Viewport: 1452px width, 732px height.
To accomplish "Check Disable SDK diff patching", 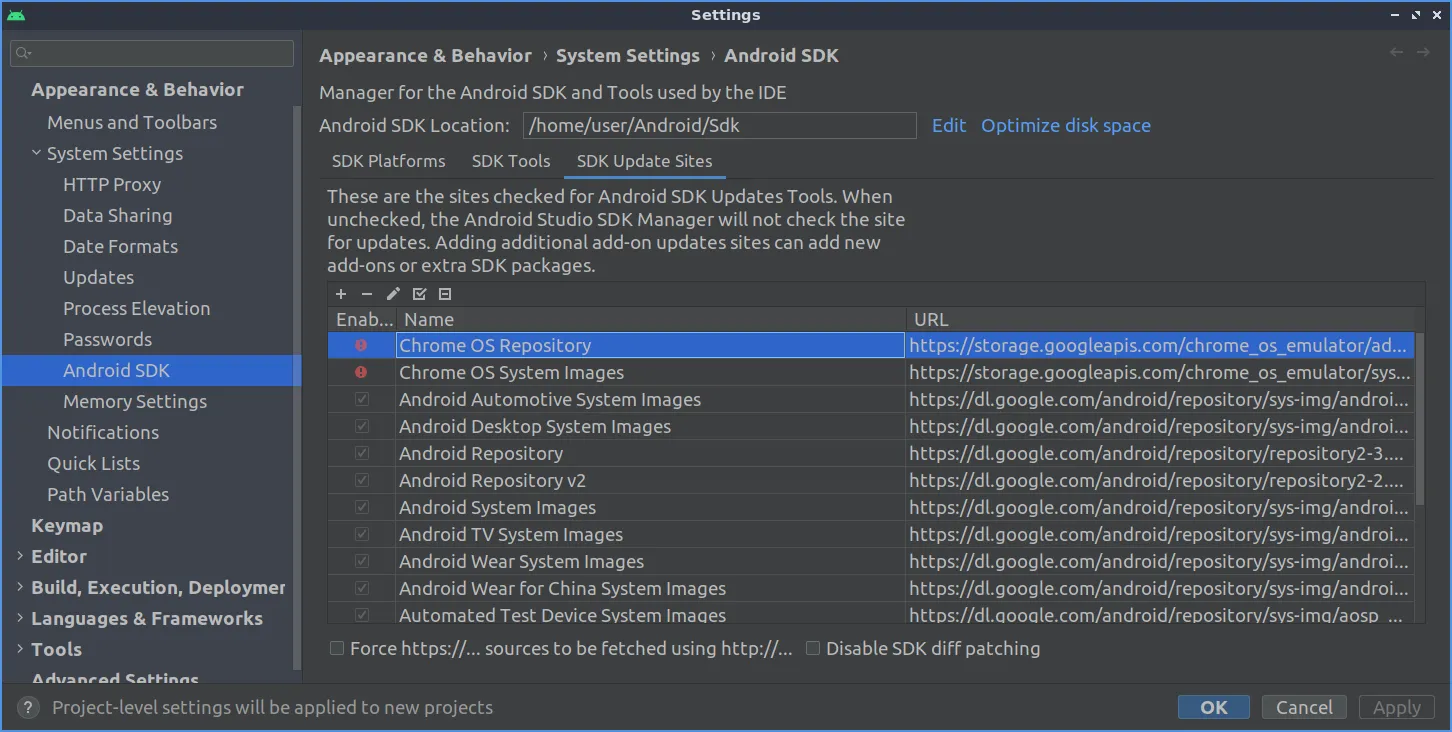I will tap(813, 648).
